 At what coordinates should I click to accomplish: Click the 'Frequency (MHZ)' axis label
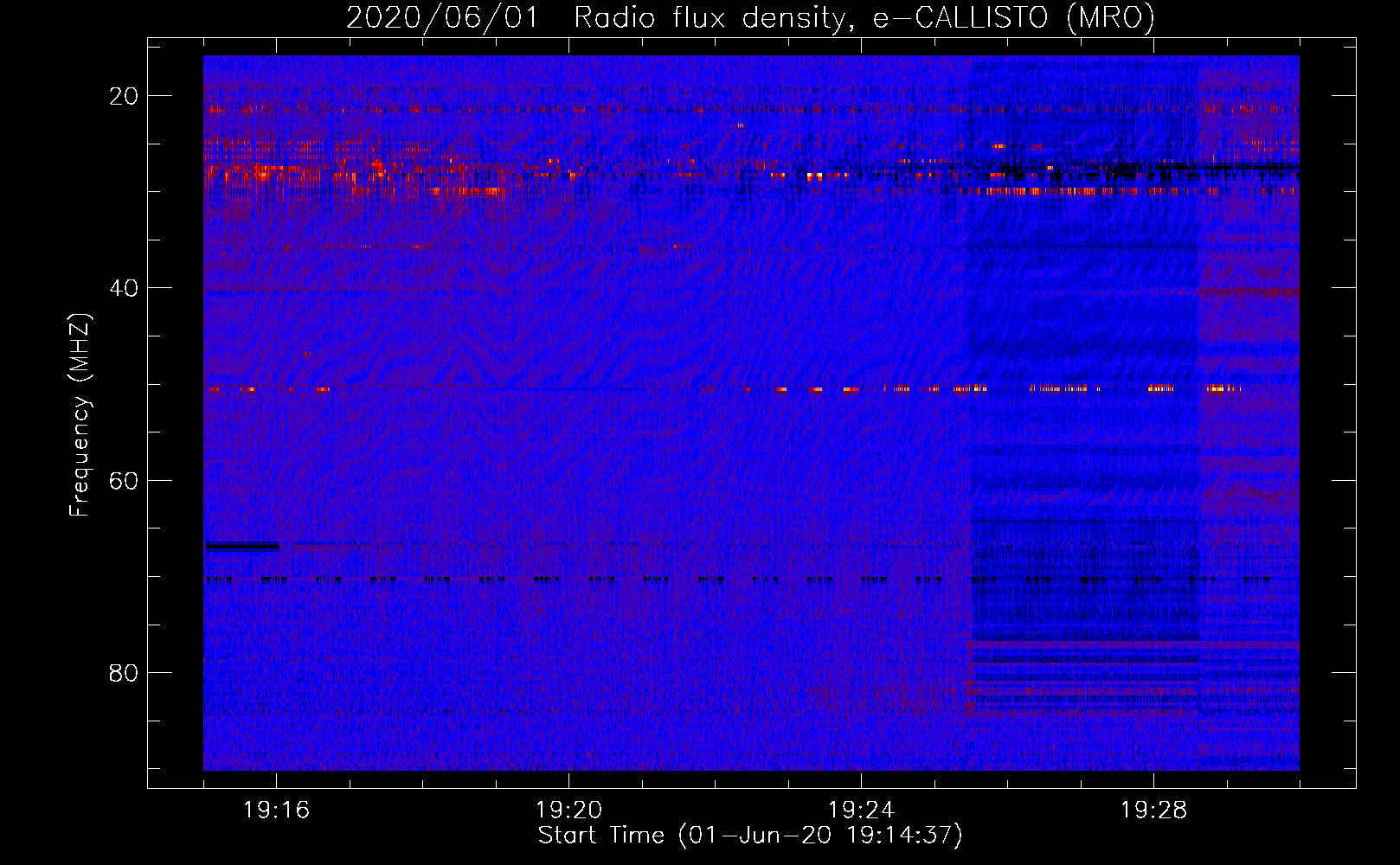79,415
